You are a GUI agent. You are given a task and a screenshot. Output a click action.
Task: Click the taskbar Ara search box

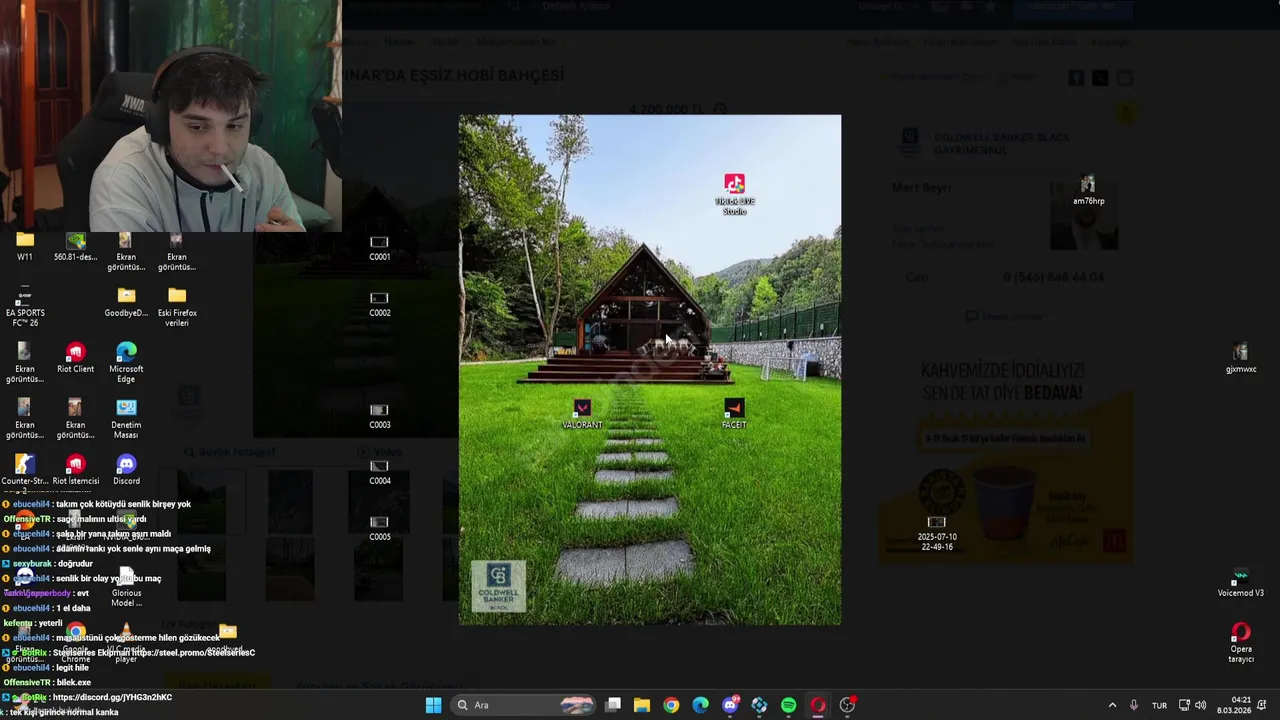pyautogui.click(x=525, y=705)
